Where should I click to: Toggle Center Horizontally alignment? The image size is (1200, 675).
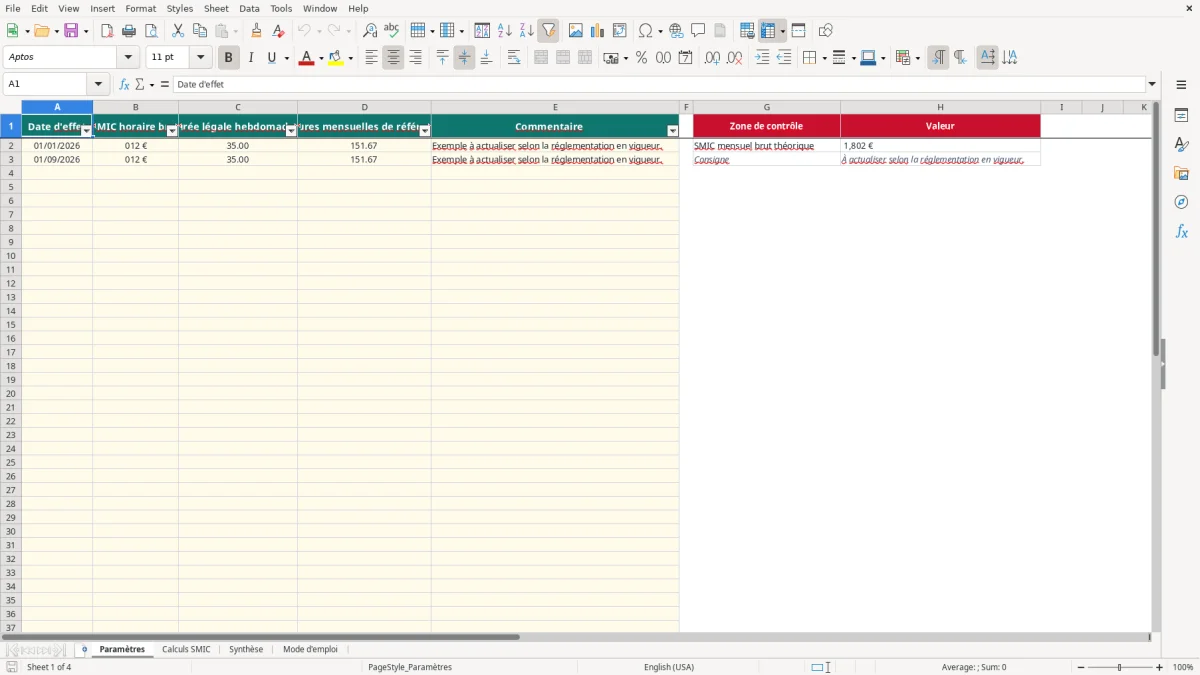(x=393, y=58)
